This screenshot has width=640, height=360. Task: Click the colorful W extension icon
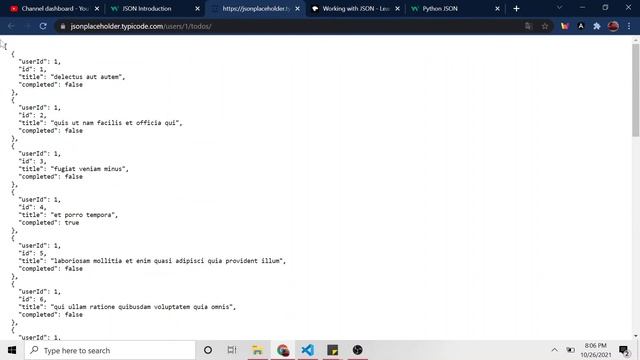click(565, 26)
